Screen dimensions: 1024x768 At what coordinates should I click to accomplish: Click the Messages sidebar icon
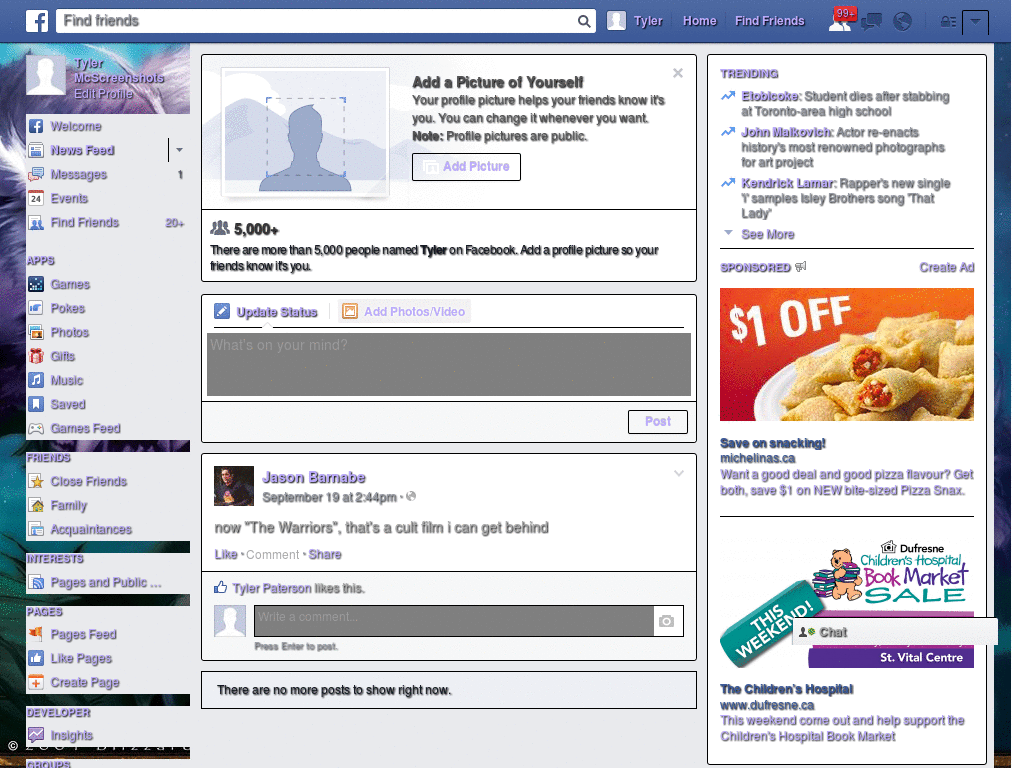36,174
